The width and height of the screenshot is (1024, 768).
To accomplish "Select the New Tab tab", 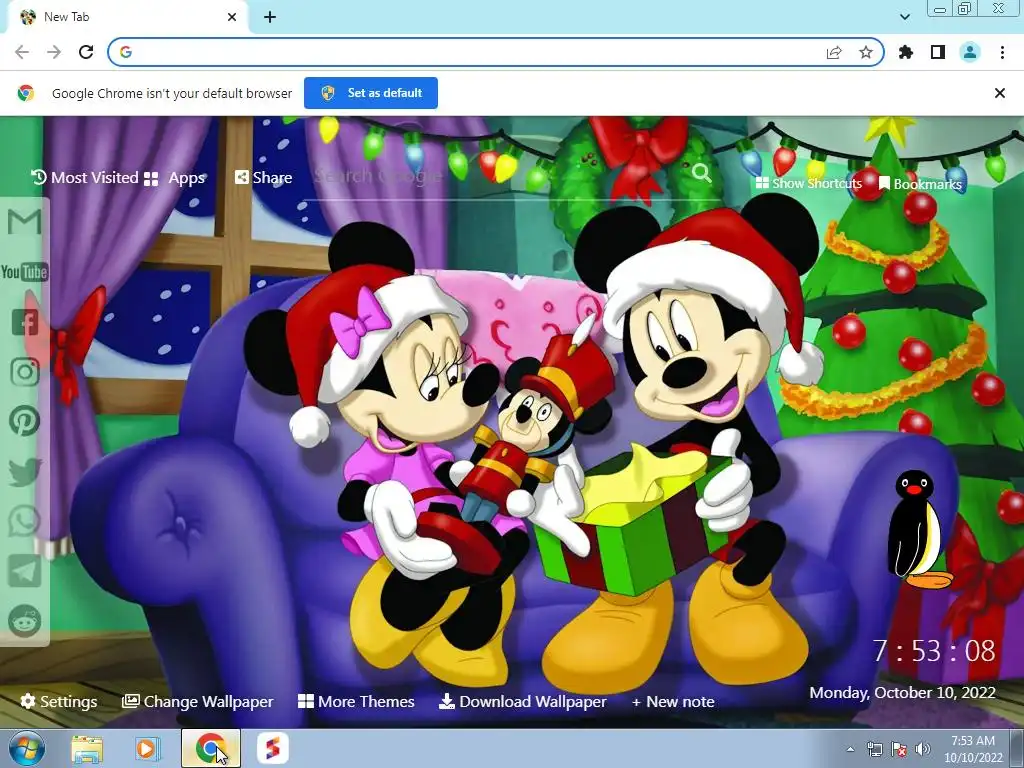I will 127,17.
